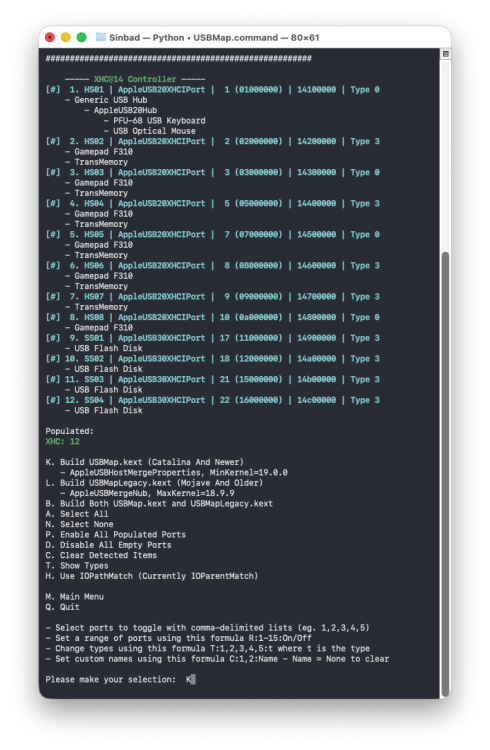Click the '6. HS06' port row
The height and width of the screenshot is (750, 490).
212,265
